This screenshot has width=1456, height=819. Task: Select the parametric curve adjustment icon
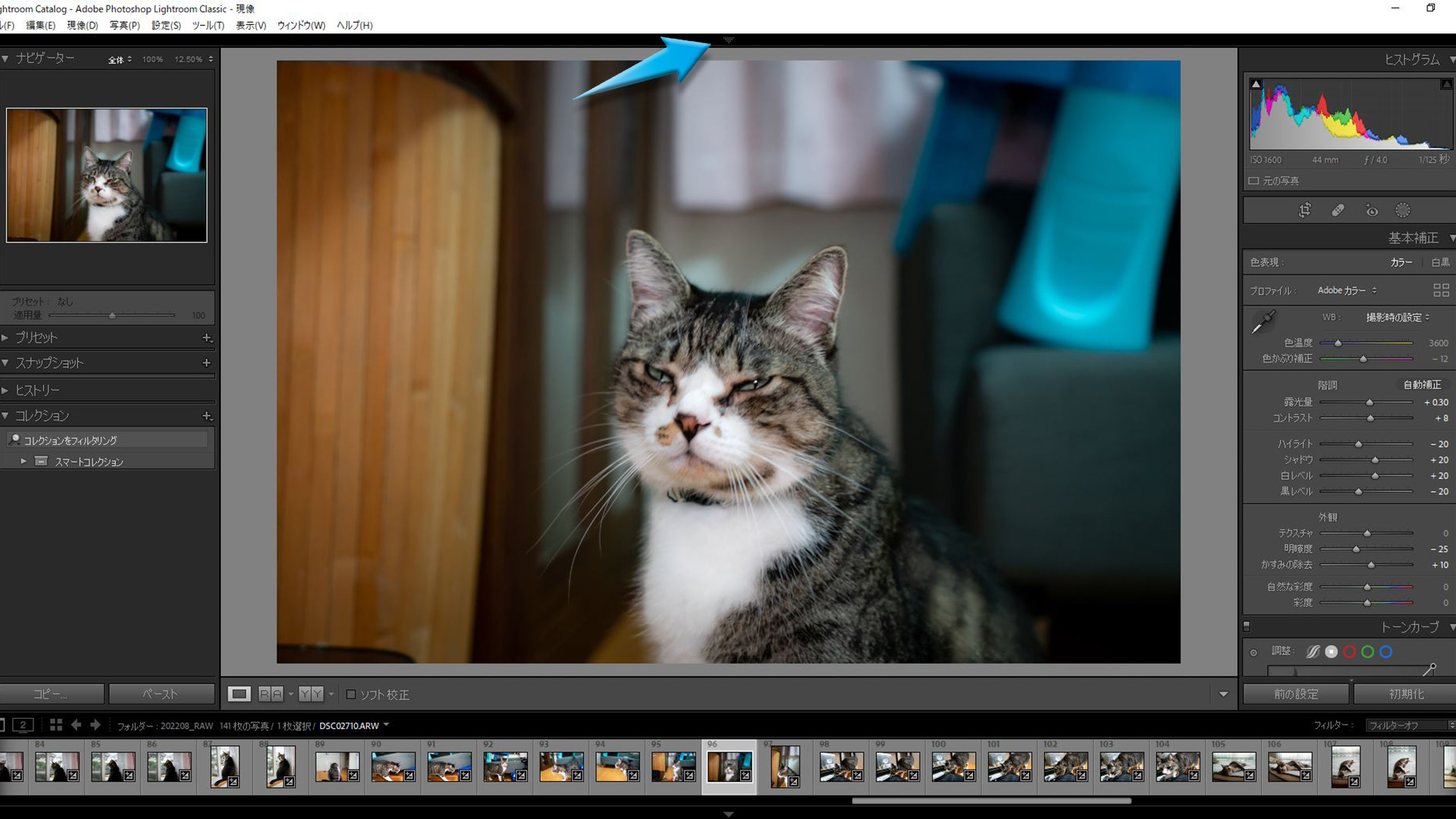tap(1313, 651)
